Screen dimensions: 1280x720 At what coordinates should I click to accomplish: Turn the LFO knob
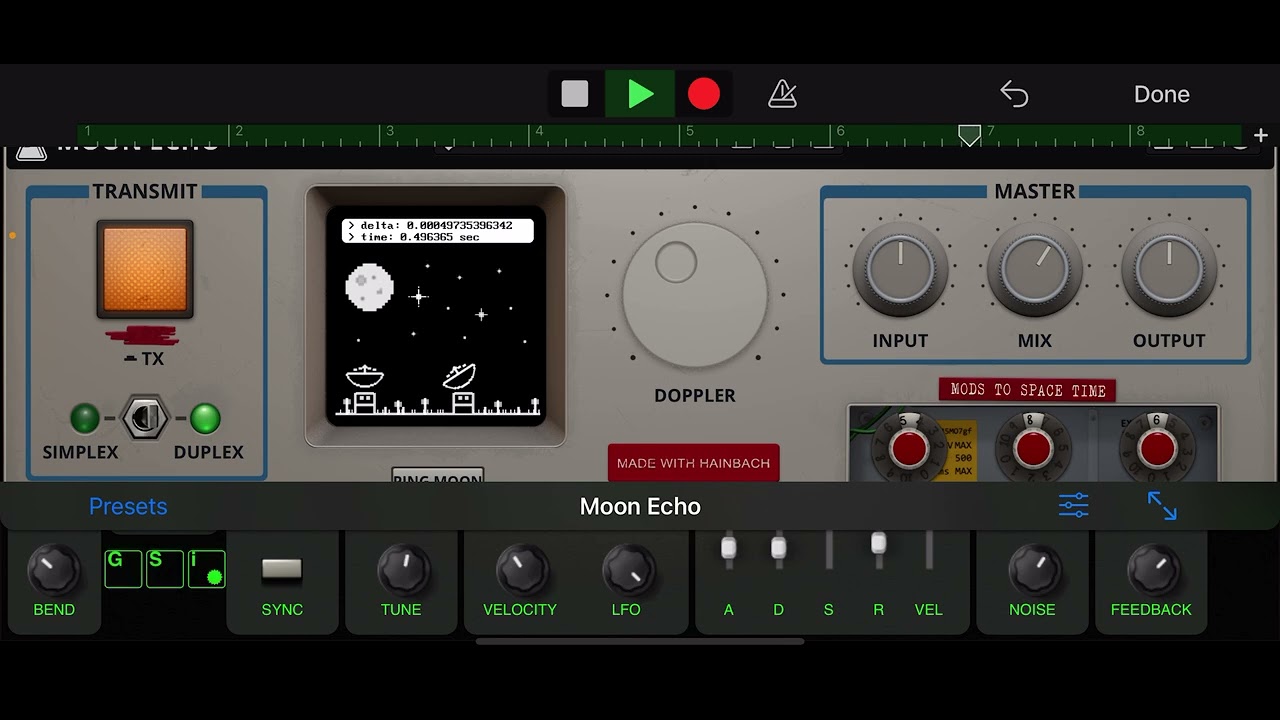(x=628, y=571)
